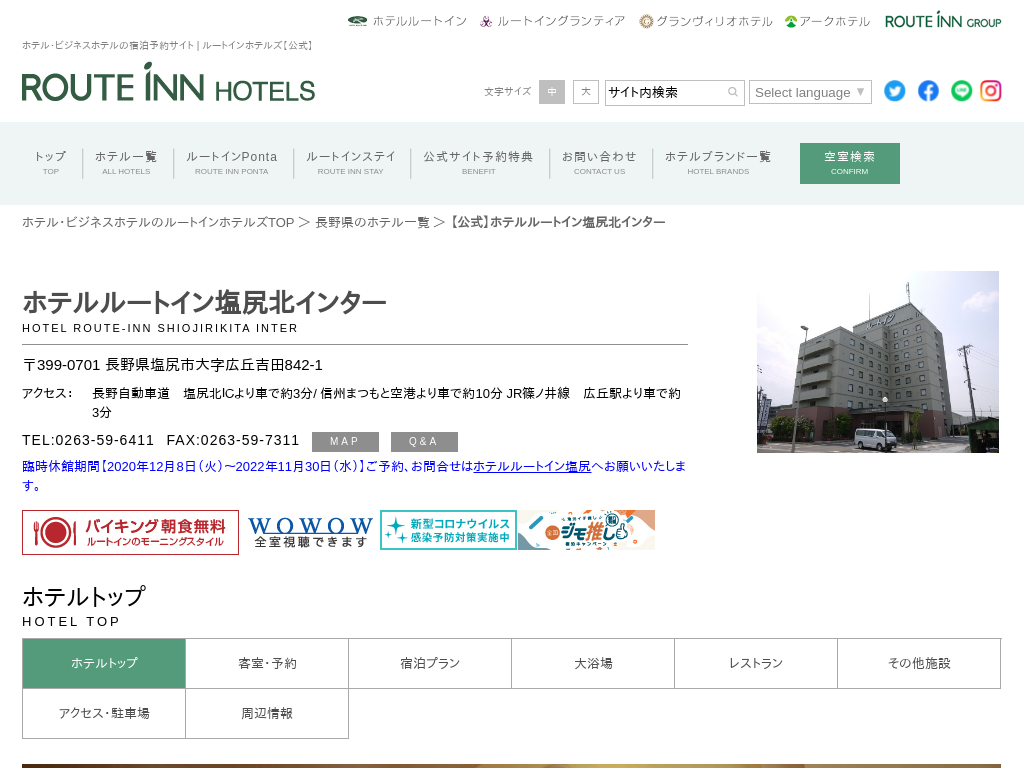Follow the ルートインホテルズTOP breadcrumb

click(158, 223)
